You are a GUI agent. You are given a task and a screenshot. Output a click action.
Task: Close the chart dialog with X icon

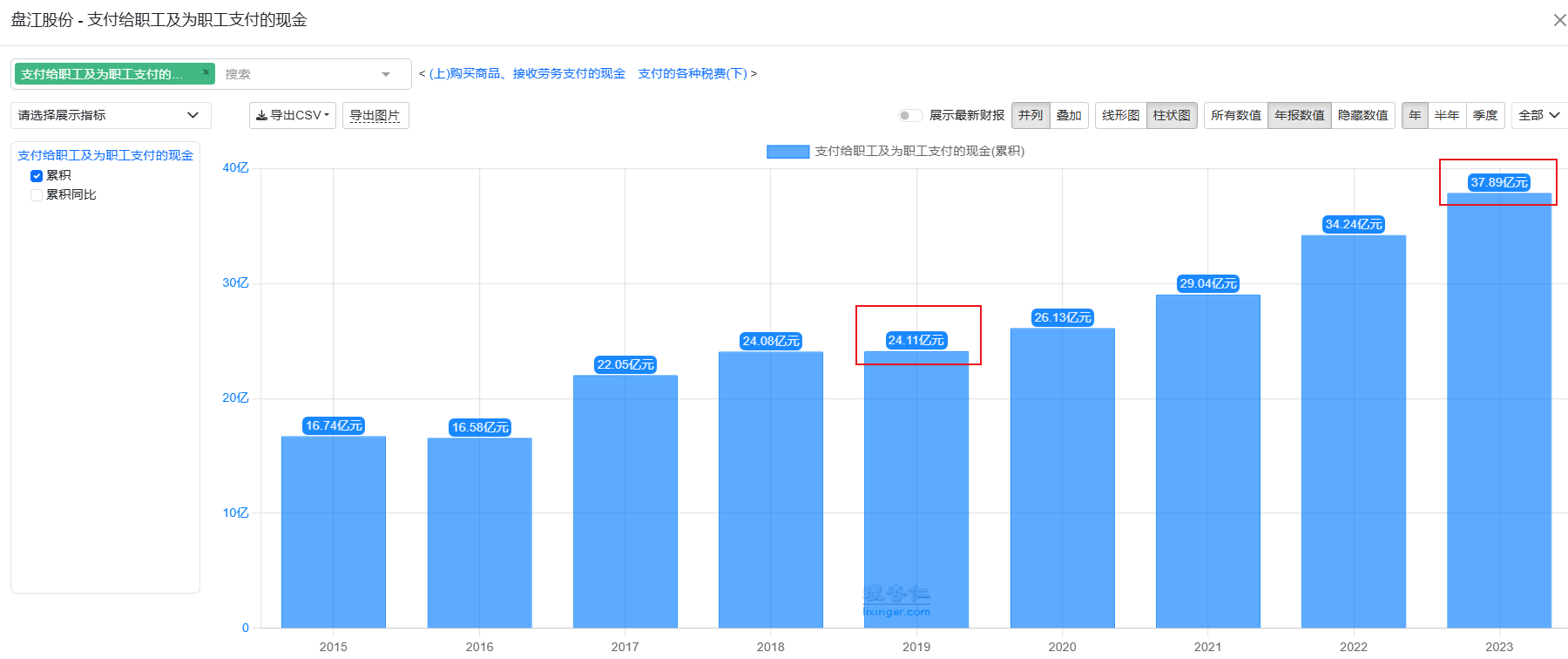[x=1558, y=20]
